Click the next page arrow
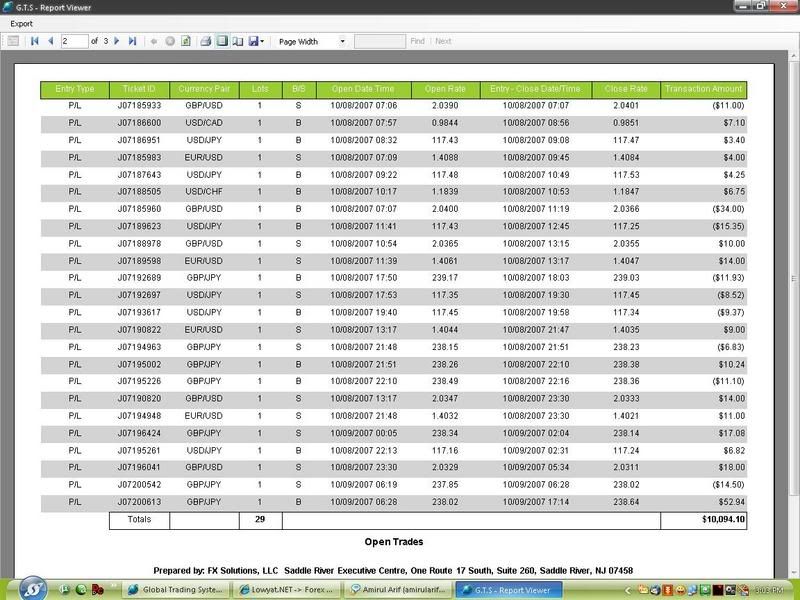800x600 pixels. point(117,41)
